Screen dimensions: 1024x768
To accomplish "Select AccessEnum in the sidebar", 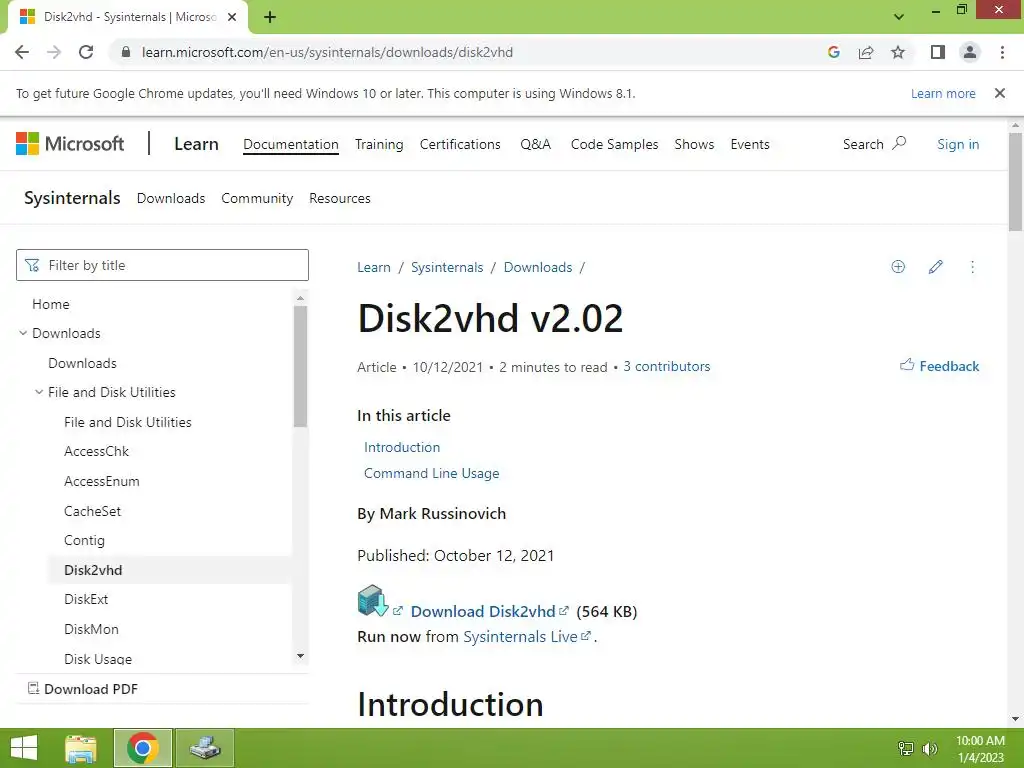I will (101, 481).
